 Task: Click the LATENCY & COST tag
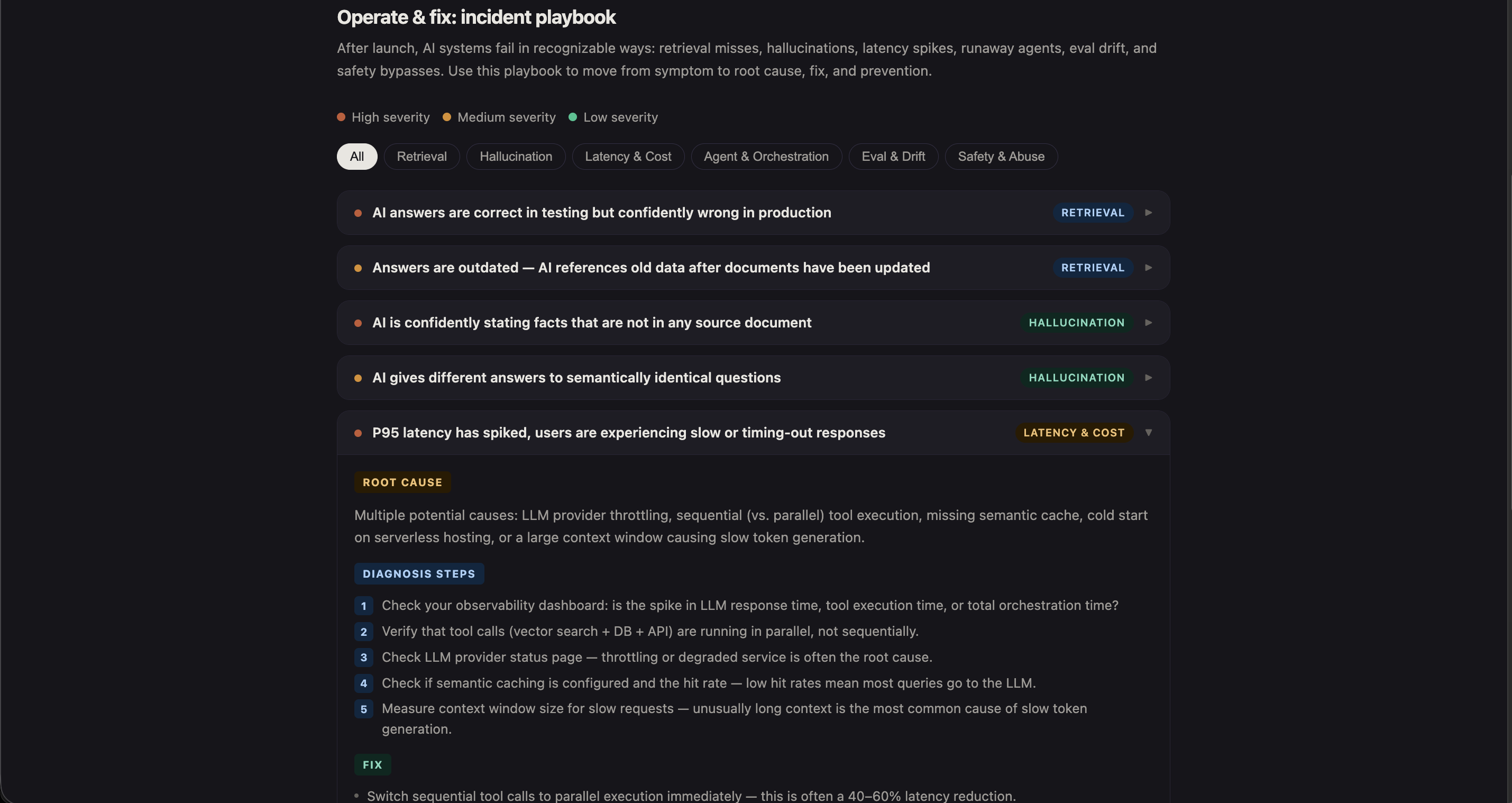click(1074, 433)
